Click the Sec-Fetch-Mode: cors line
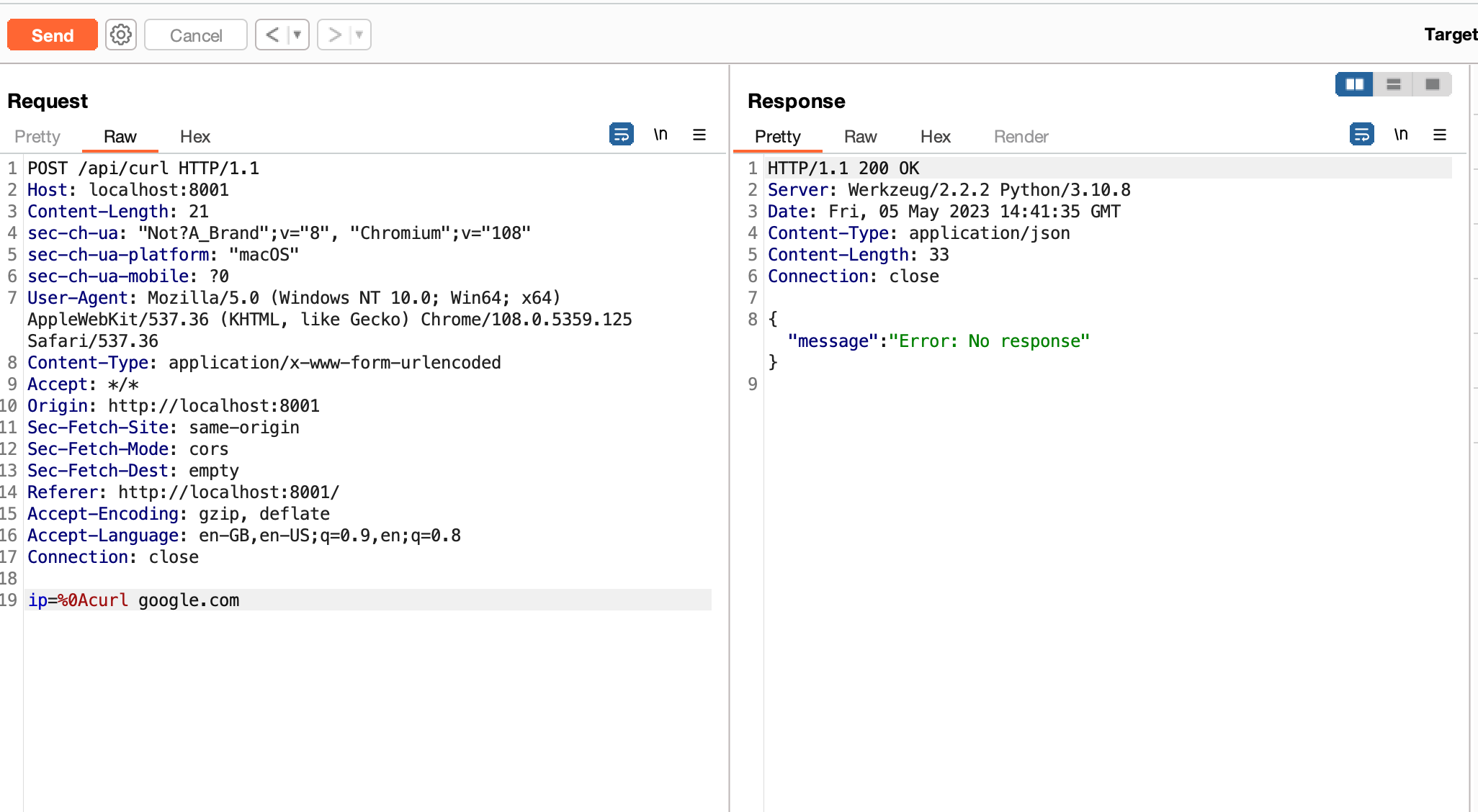Screen dimensions: 1478x812 click(128, 448)
